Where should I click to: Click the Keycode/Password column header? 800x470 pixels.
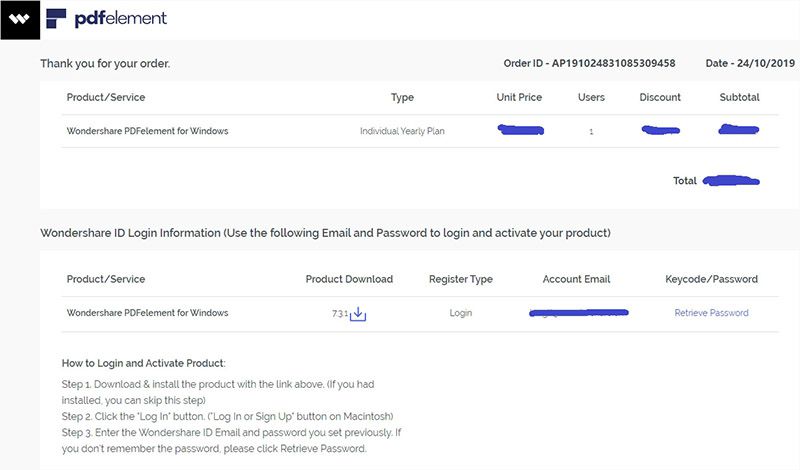pyautogui.click(x=711, y=279)
